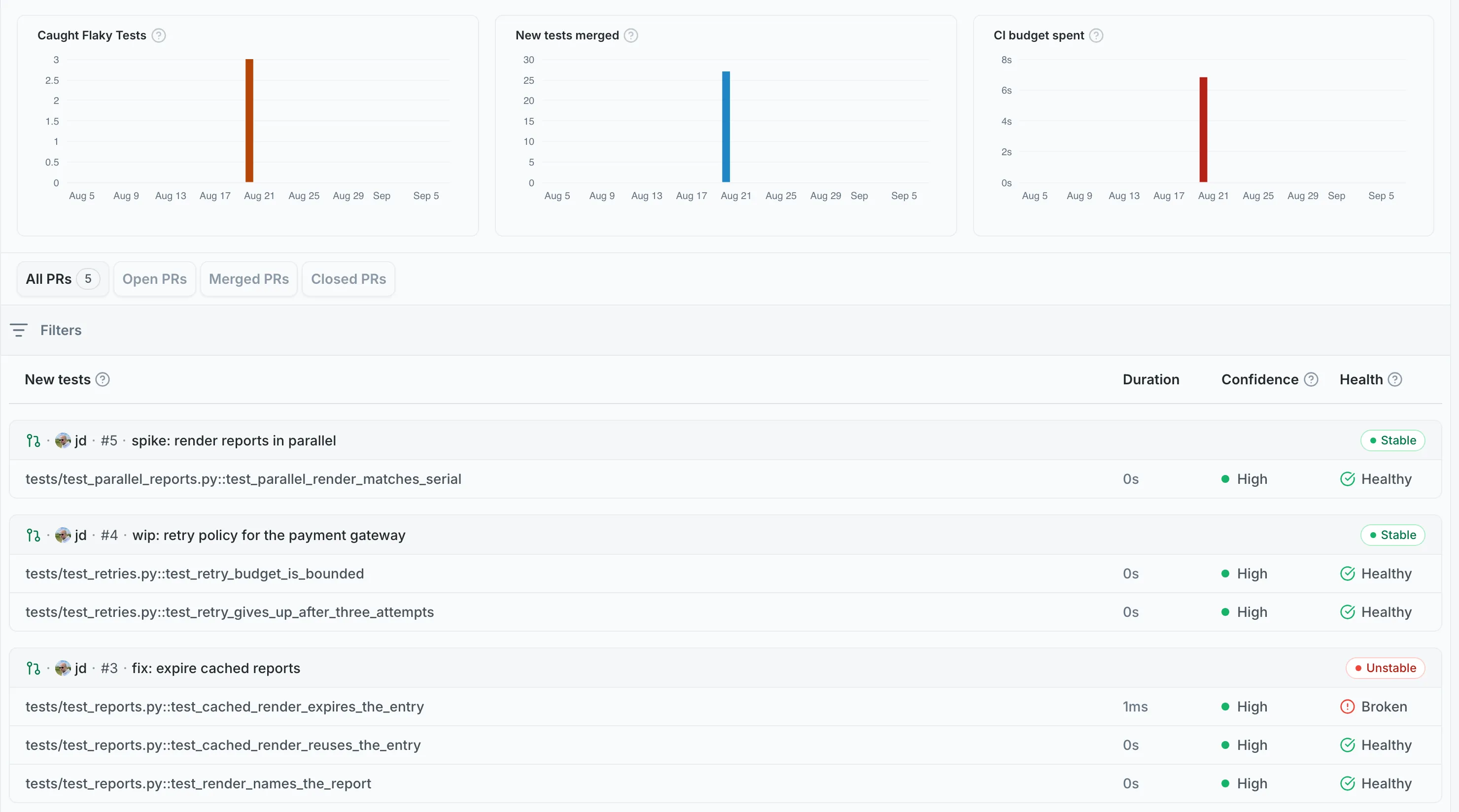Click the Confidence column header text
1459x812 pixels.
tap(1260, 379)
